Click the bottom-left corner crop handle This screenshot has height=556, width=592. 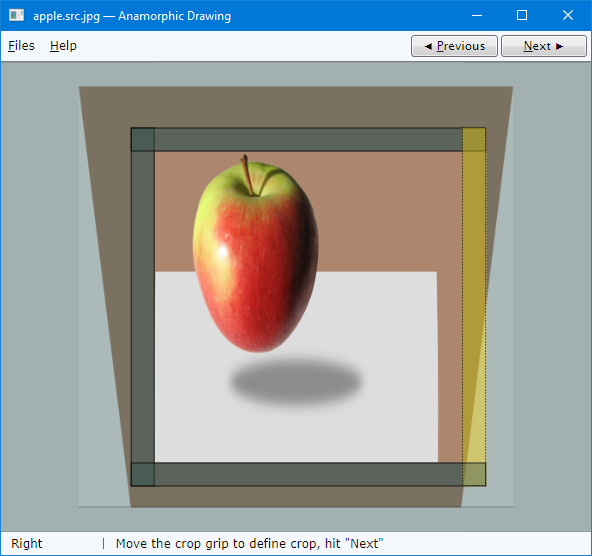[143, 474]
